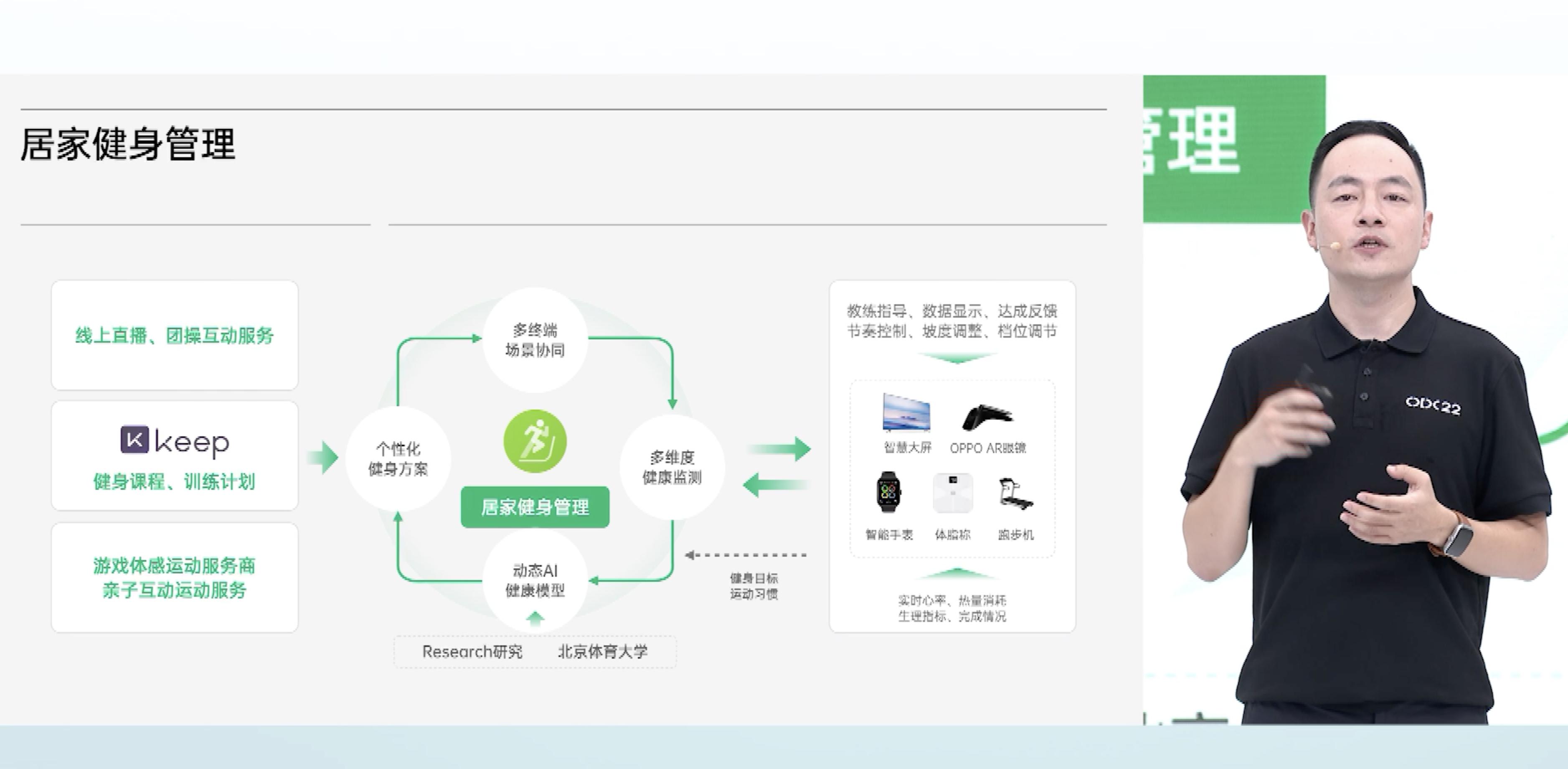Click the slide title 居家健身管理
The height and width of the screenshot is (769, 1568).
[128, 144]
